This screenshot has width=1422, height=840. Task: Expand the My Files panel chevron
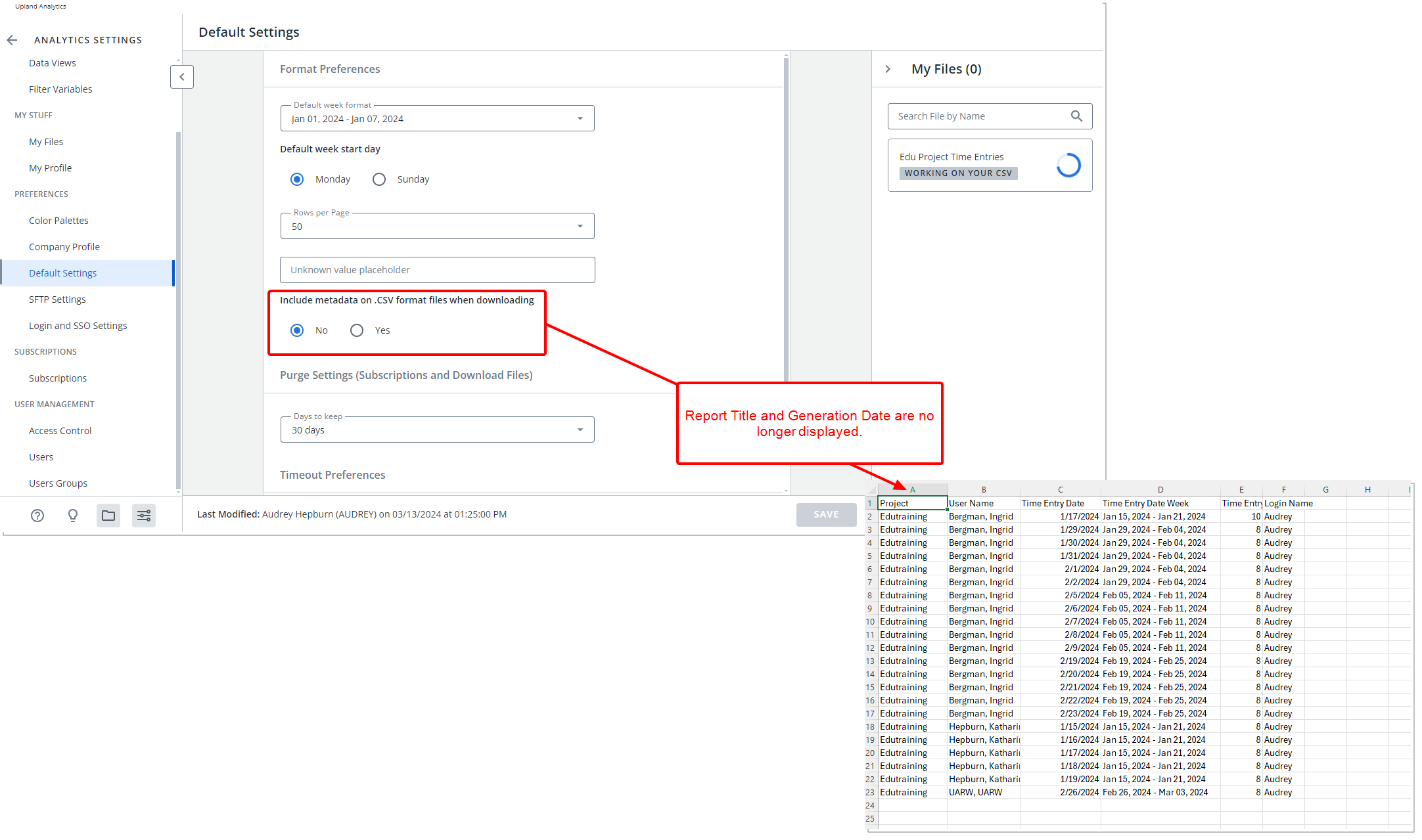888,68
